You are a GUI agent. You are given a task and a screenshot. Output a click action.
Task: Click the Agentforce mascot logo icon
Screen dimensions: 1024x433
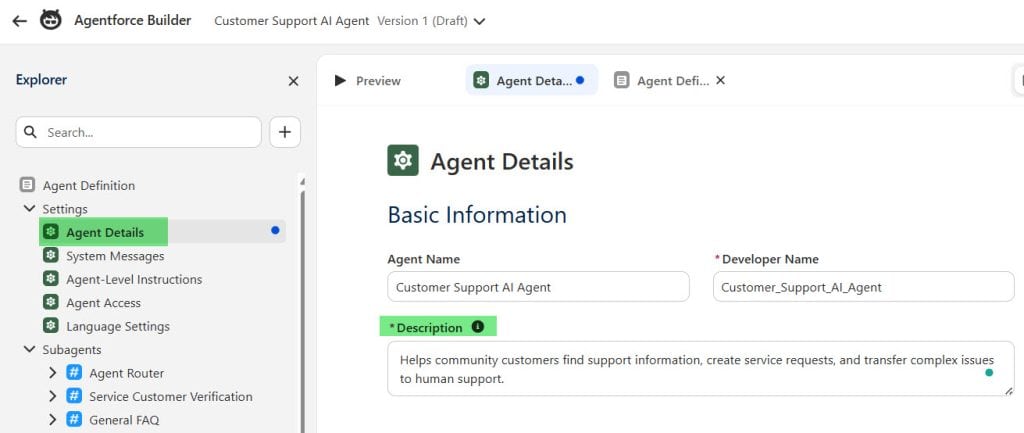click(x=51, y=20)
